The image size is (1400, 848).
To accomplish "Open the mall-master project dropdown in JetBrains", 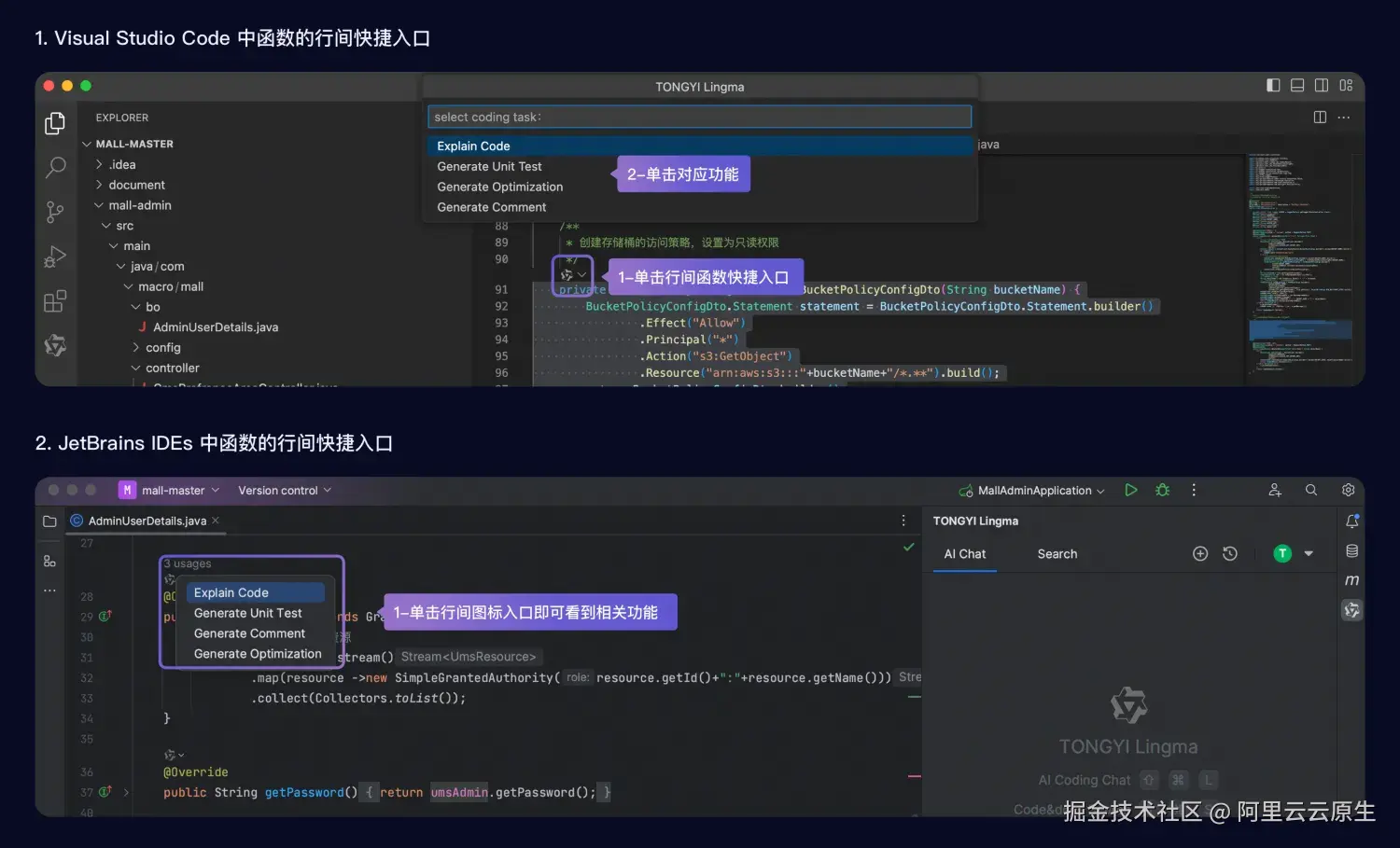I will click(x=169, y=490).
